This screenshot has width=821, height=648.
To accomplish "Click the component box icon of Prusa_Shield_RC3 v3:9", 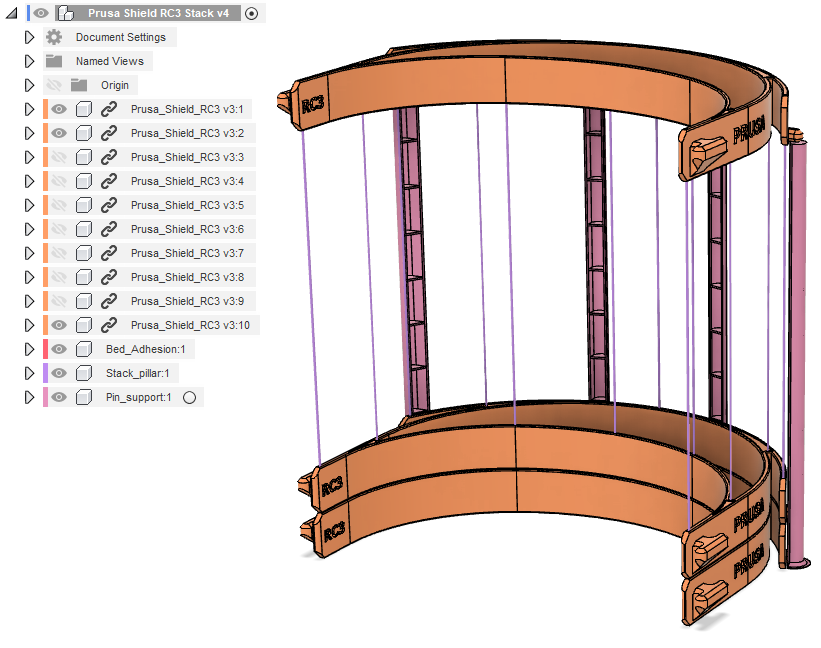I will (x=84, y=301).
